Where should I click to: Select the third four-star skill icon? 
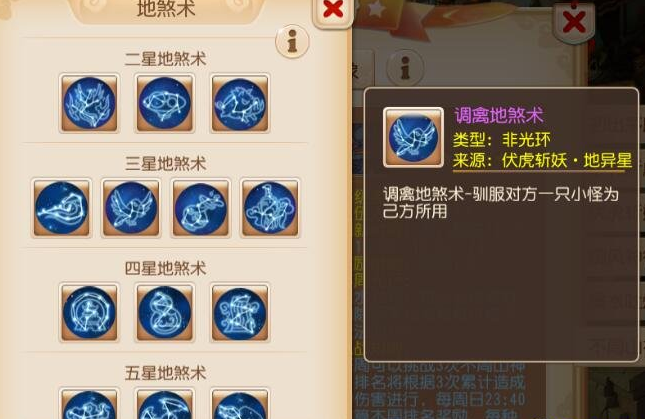click(240, 313)
